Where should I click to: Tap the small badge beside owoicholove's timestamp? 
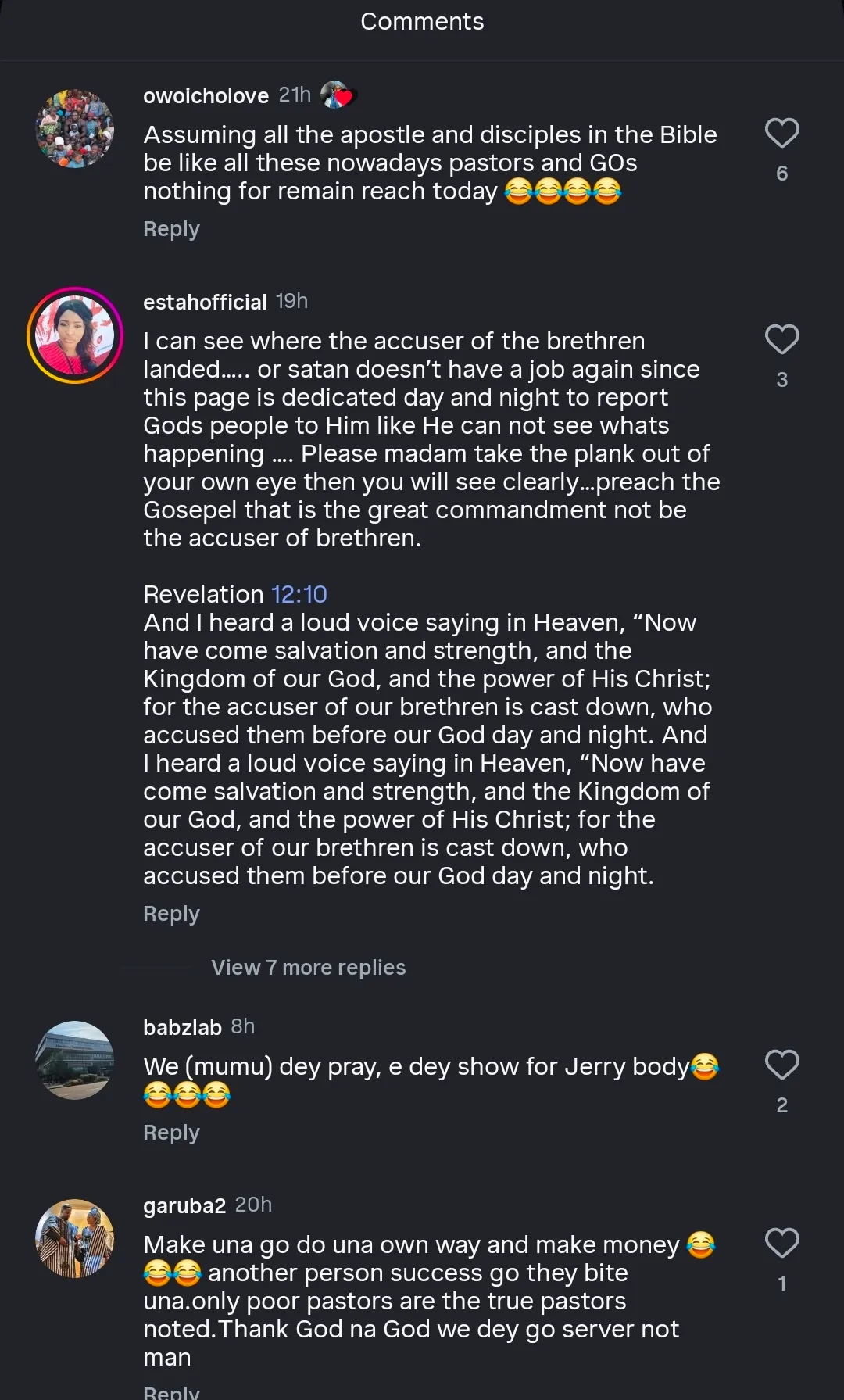338,95
